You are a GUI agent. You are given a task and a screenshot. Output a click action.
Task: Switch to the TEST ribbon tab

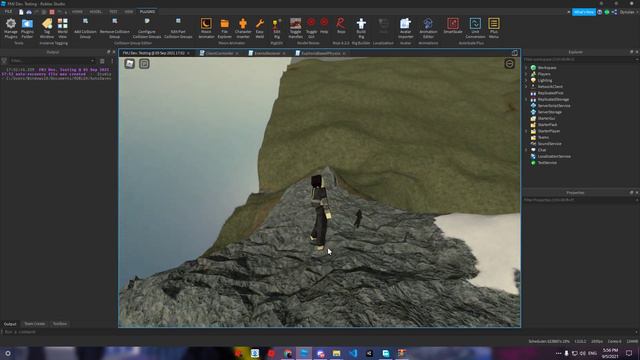pos(113,12)
